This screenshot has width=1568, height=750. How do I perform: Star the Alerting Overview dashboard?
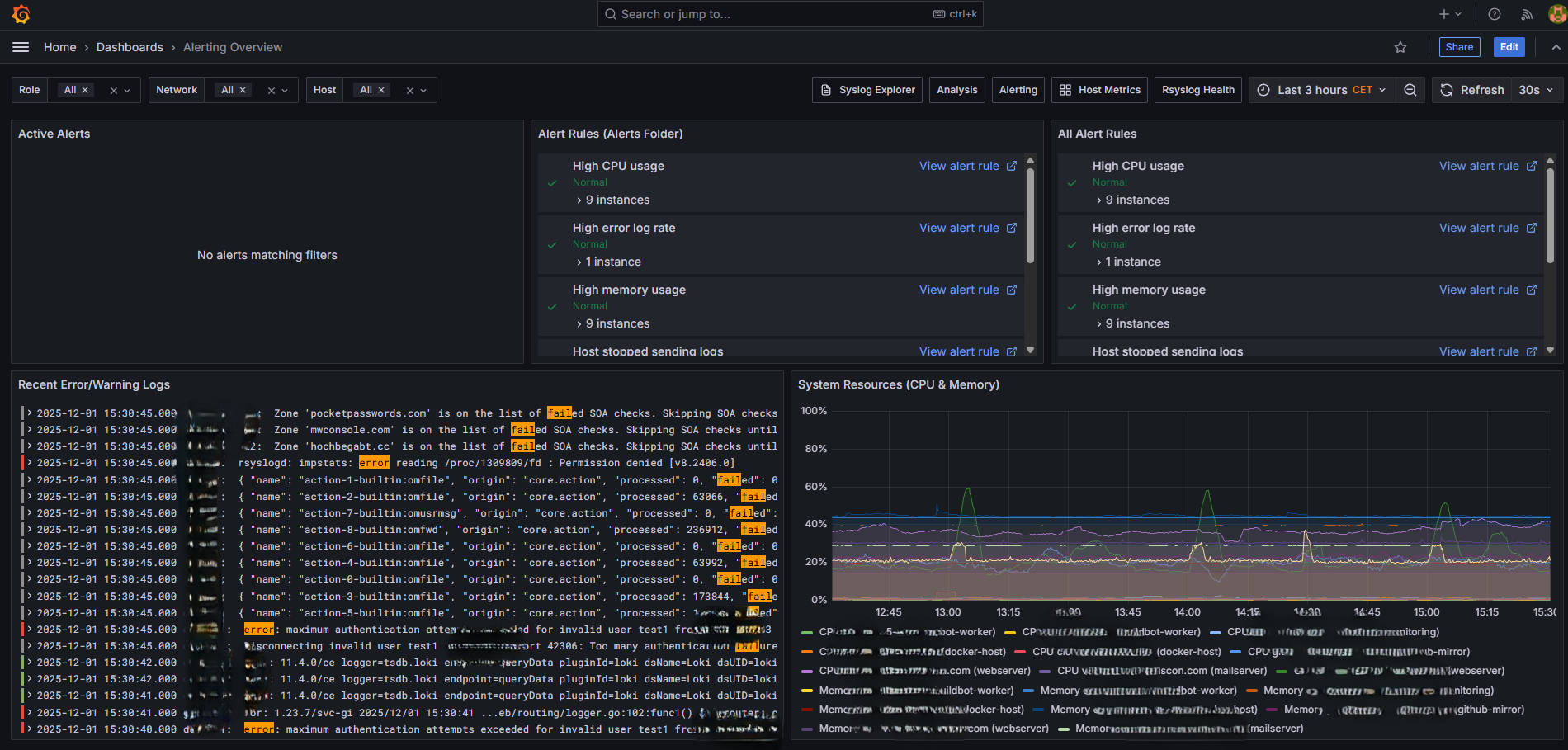tap(1400, 47)
